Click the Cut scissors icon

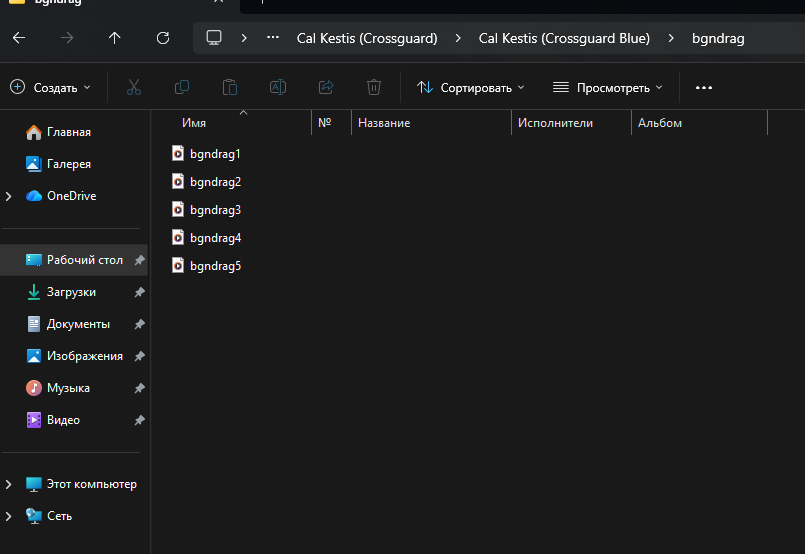coord(134,87)
